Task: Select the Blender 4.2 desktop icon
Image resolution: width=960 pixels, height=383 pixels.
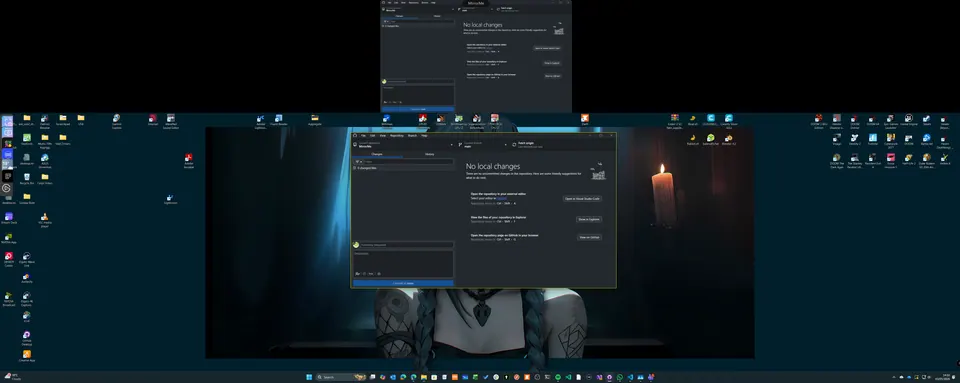Action: [x=728, y=139]
